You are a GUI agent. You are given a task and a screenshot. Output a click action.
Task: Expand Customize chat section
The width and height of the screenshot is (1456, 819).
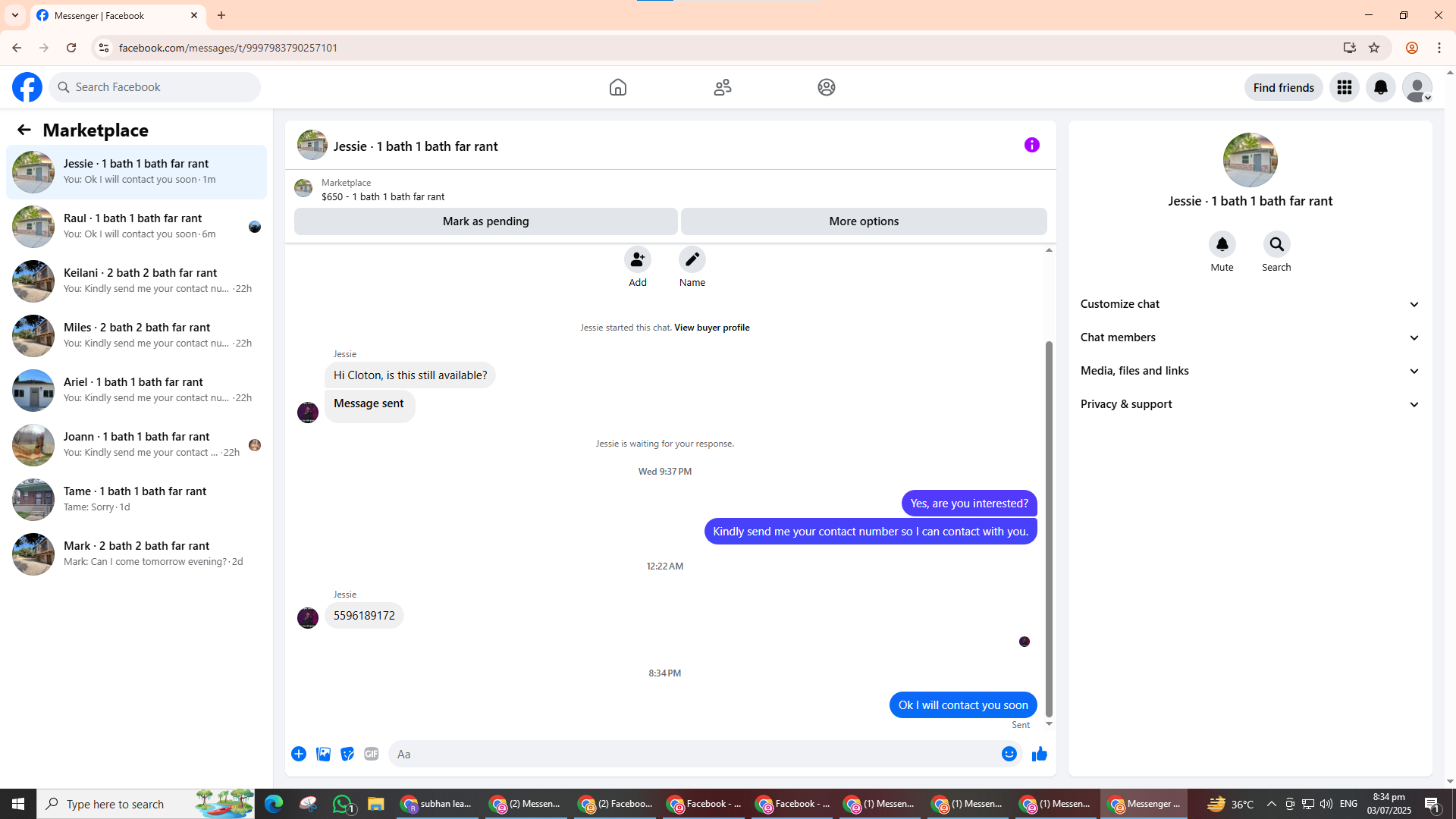[1249, 304]
